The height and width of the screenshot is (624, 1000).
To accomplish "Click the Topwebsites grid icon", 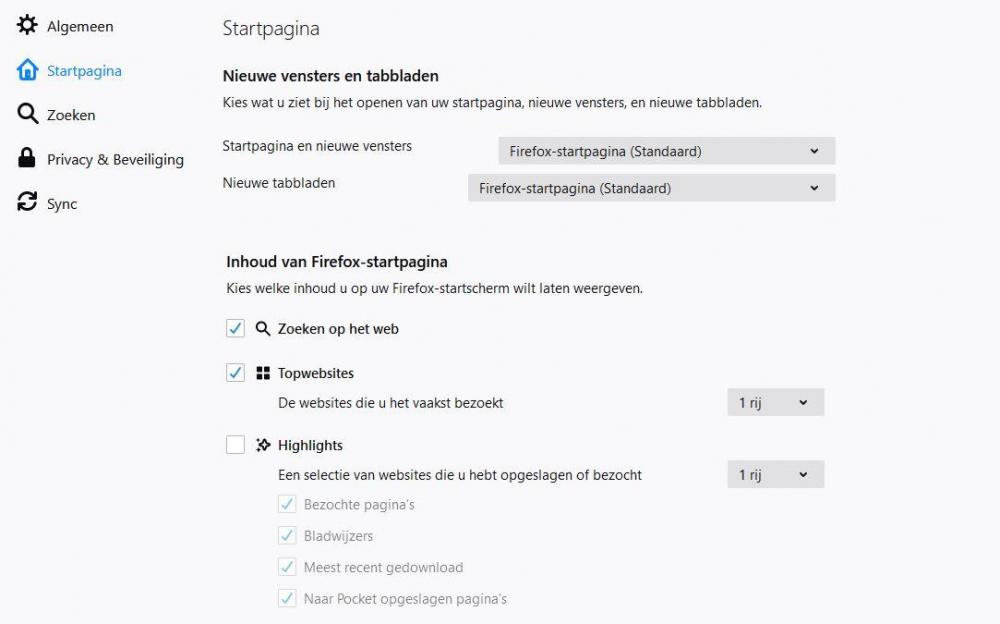I will [x=263, y=373].
